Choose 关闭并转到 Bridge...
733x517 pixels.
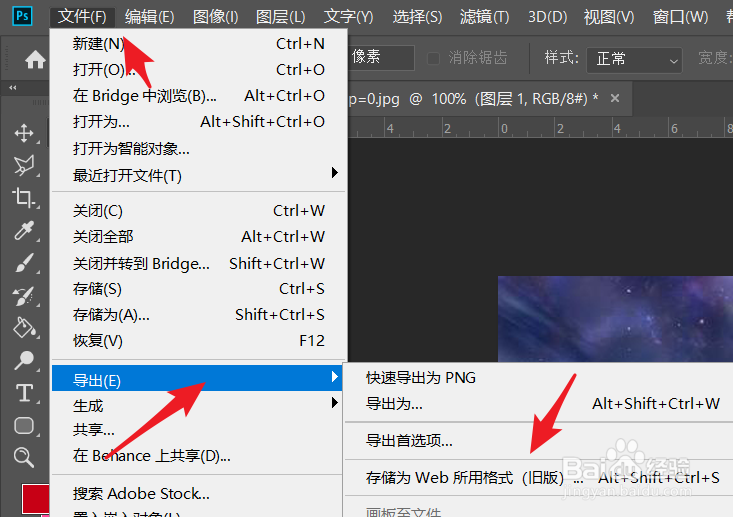pyautogui.click(x=199, y=263)
